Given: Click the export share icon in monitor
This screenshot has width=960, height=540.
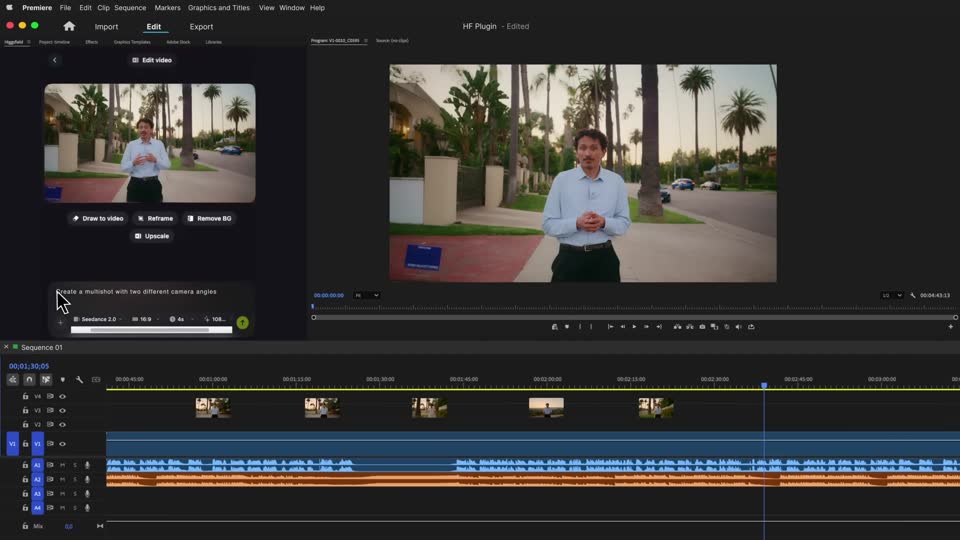Looking at the screenshot, I should [751, 327].
